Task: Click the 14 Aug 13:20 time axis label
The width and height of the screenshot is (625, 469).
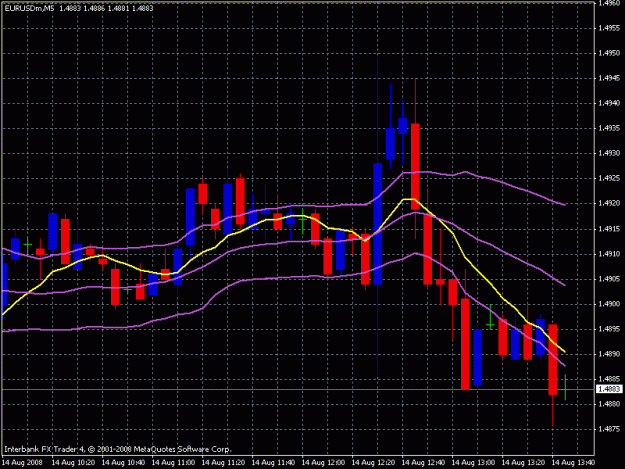Action: click(x=523, y=463)
